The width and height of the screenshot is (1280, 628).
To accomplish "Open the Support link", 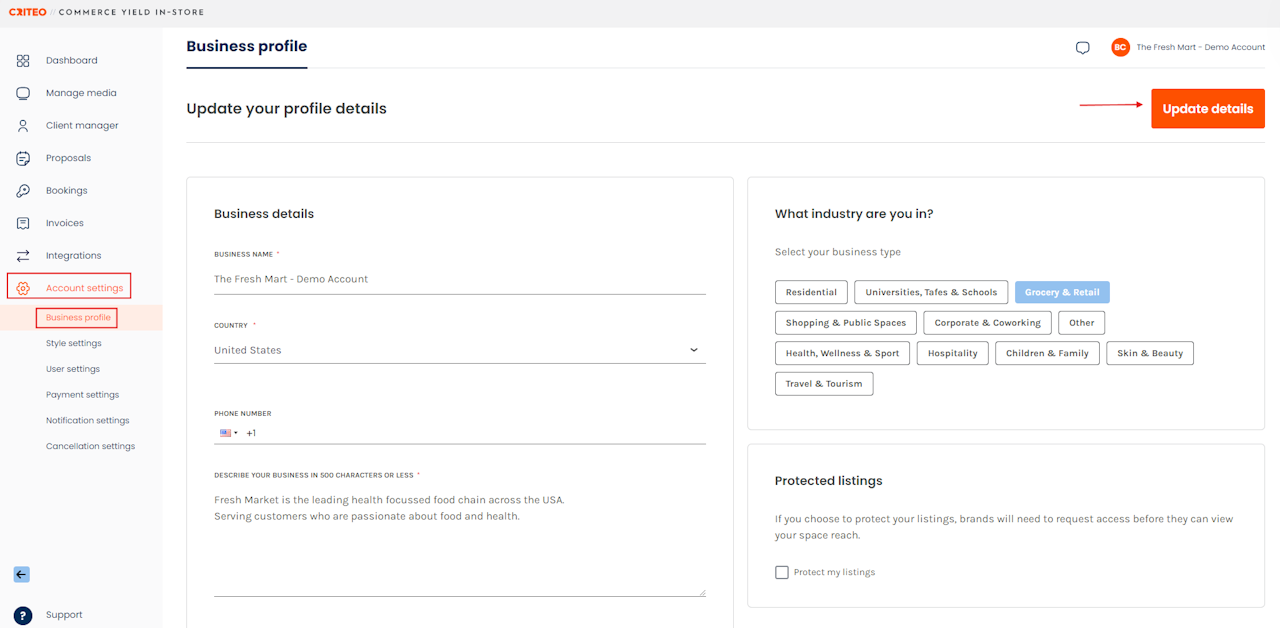I will tap(64, 615).
